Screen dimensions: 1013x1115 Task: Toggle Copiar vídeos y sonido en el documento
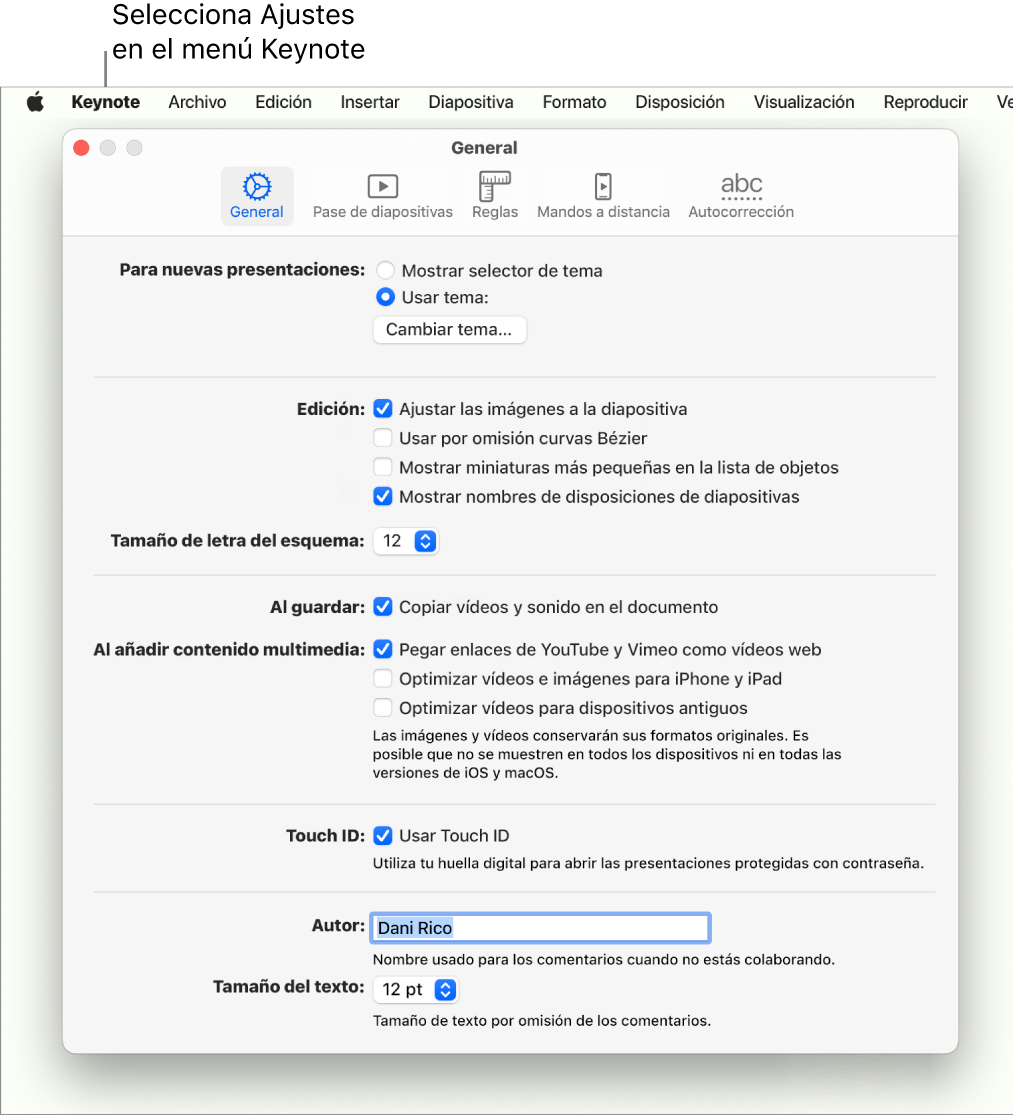(x=382, y=607)
